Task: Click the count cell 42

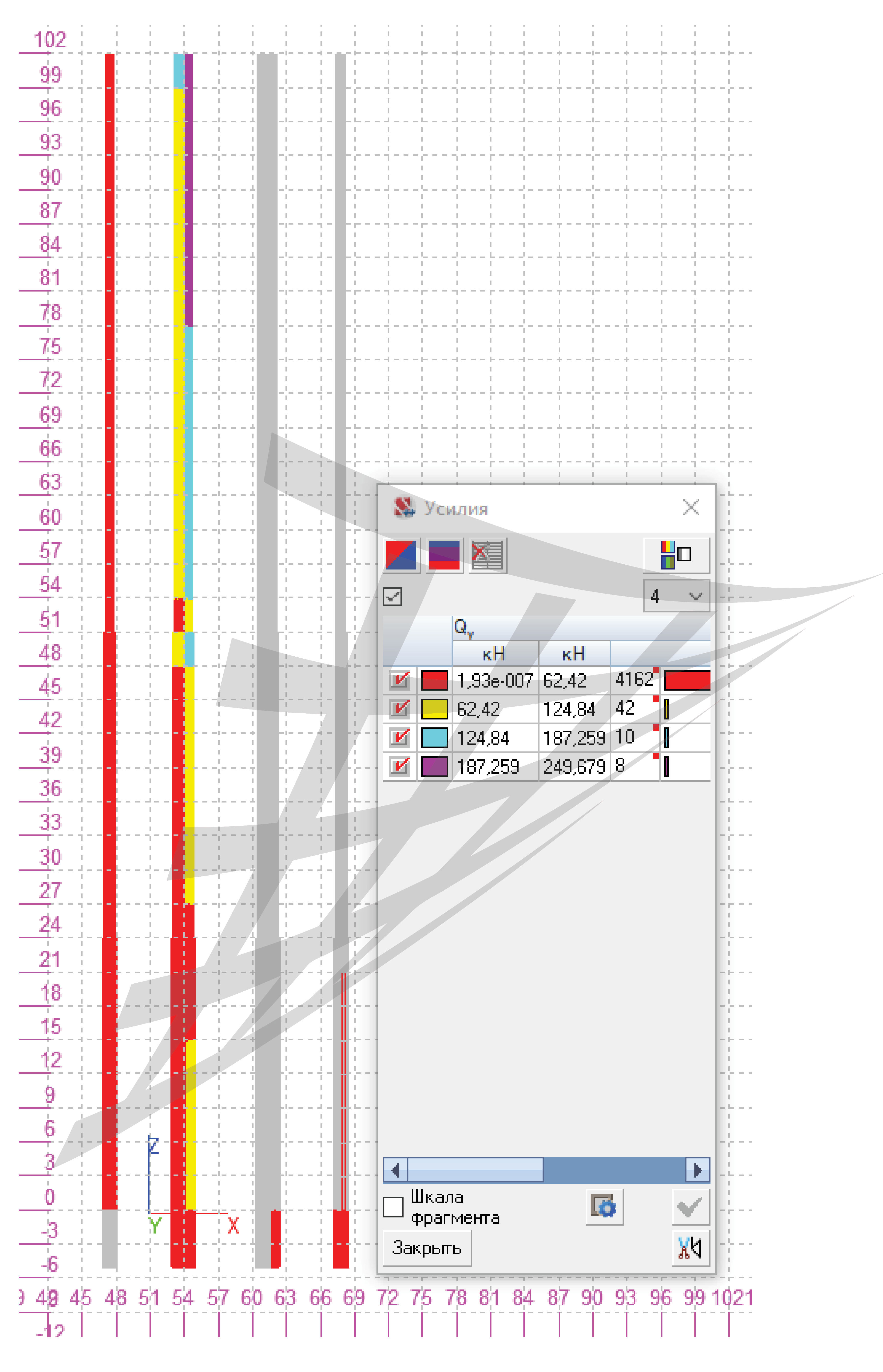Action: point(635,709)
